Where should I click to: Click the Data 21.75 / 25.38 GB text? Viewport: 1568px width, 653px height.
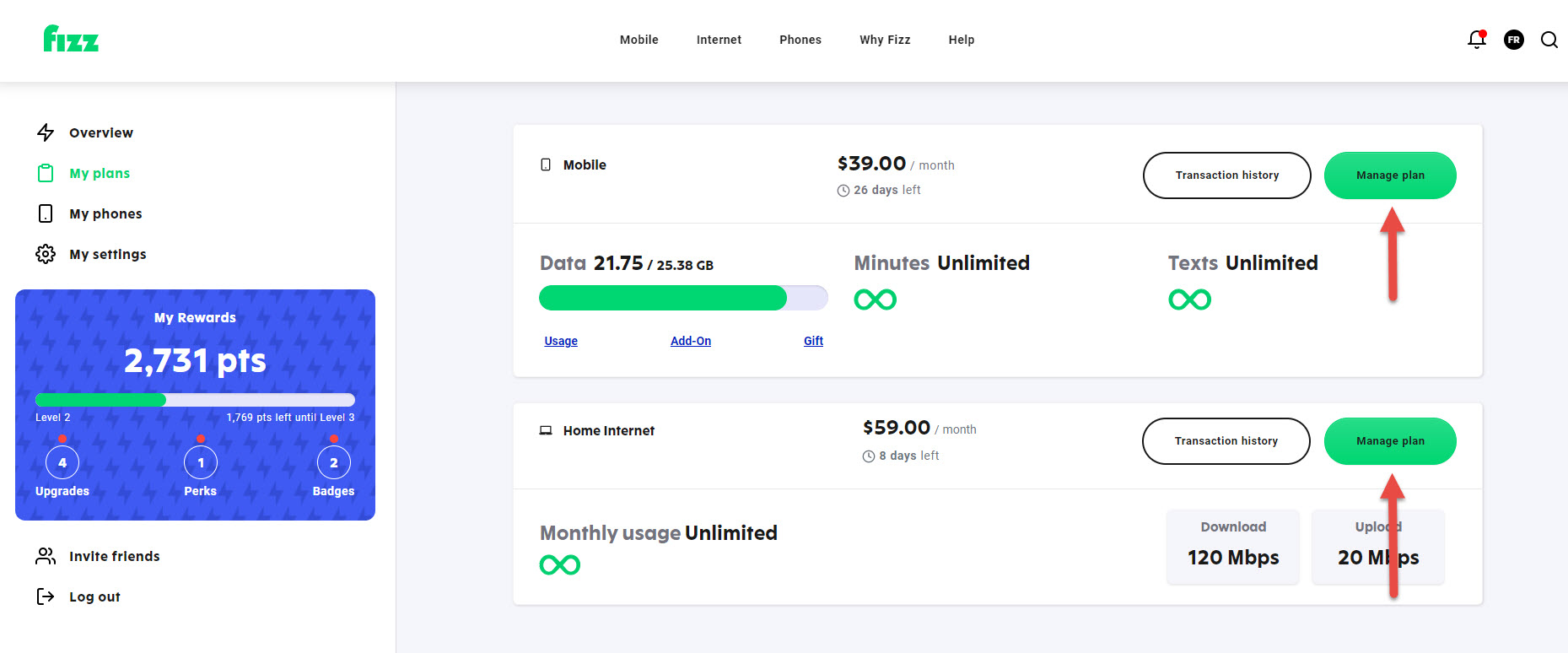coord(627,263)
